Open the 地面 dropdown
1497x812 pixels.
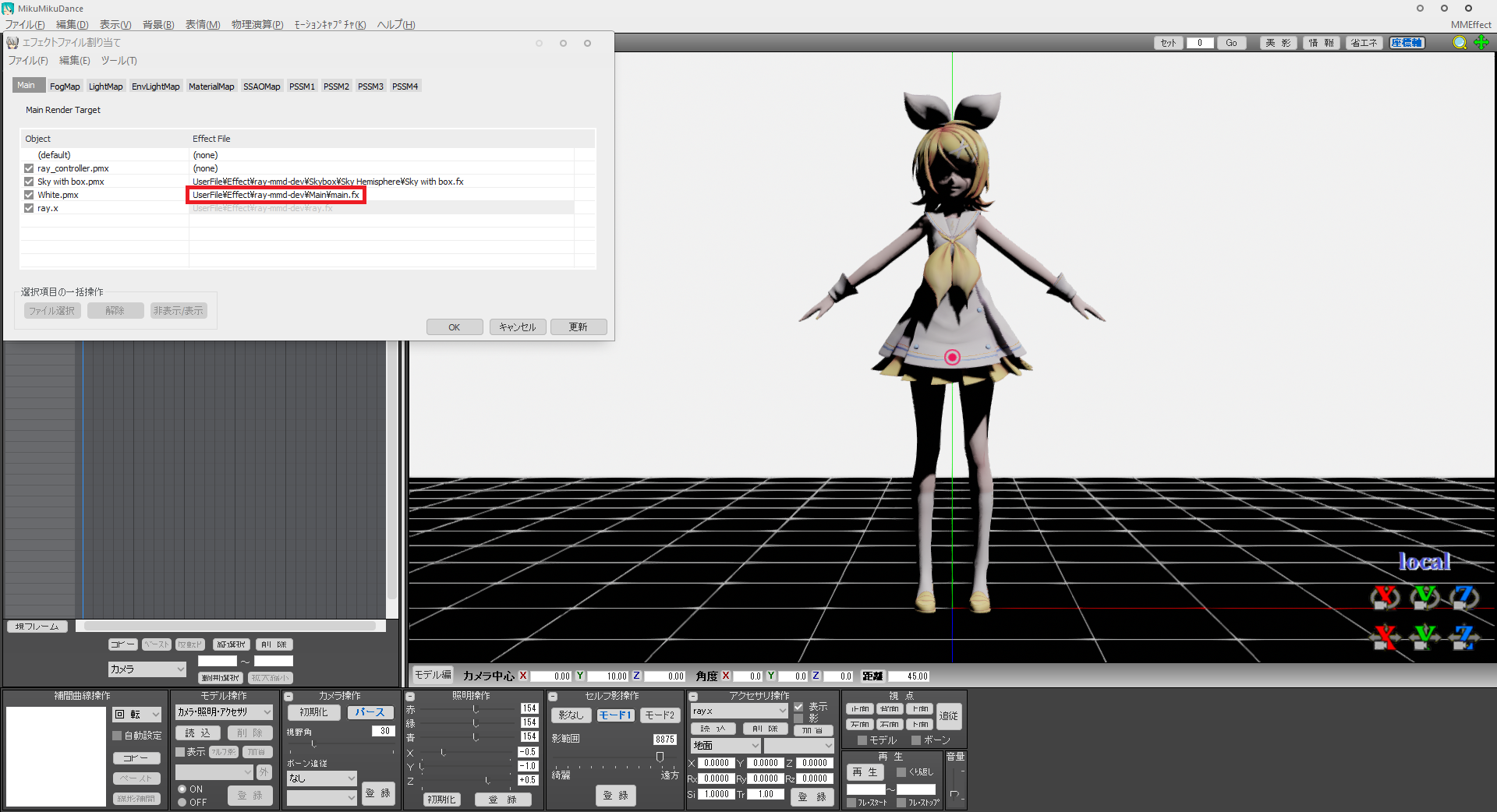tap(725, 746)
